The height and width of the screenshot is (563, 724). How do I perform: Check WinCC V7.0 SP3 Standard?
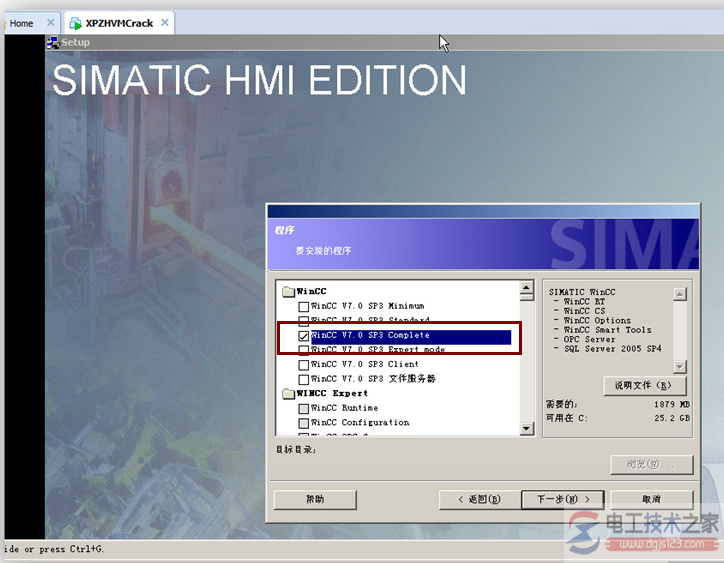point(303,320)
